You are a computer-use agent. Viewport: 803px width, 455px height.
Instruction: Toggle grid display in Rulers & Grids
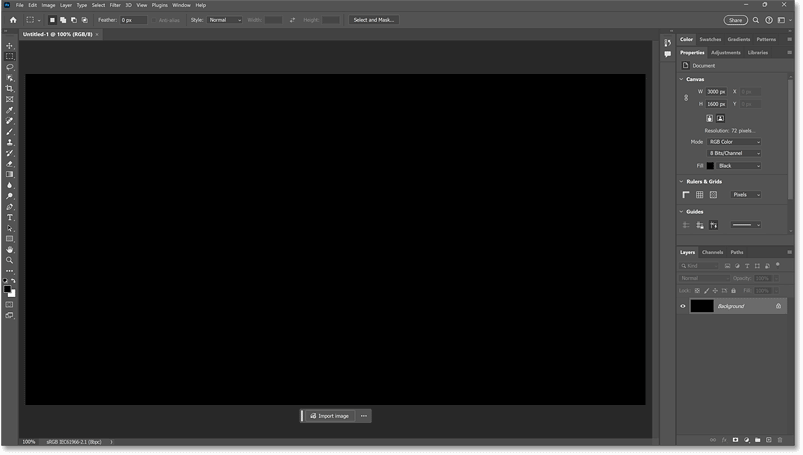pos(700,195)
